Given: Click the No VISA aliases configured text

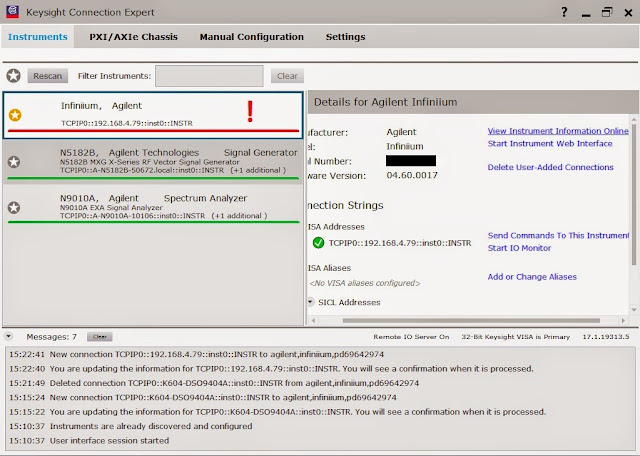Looking at the screenshot, I should [364, 283].
